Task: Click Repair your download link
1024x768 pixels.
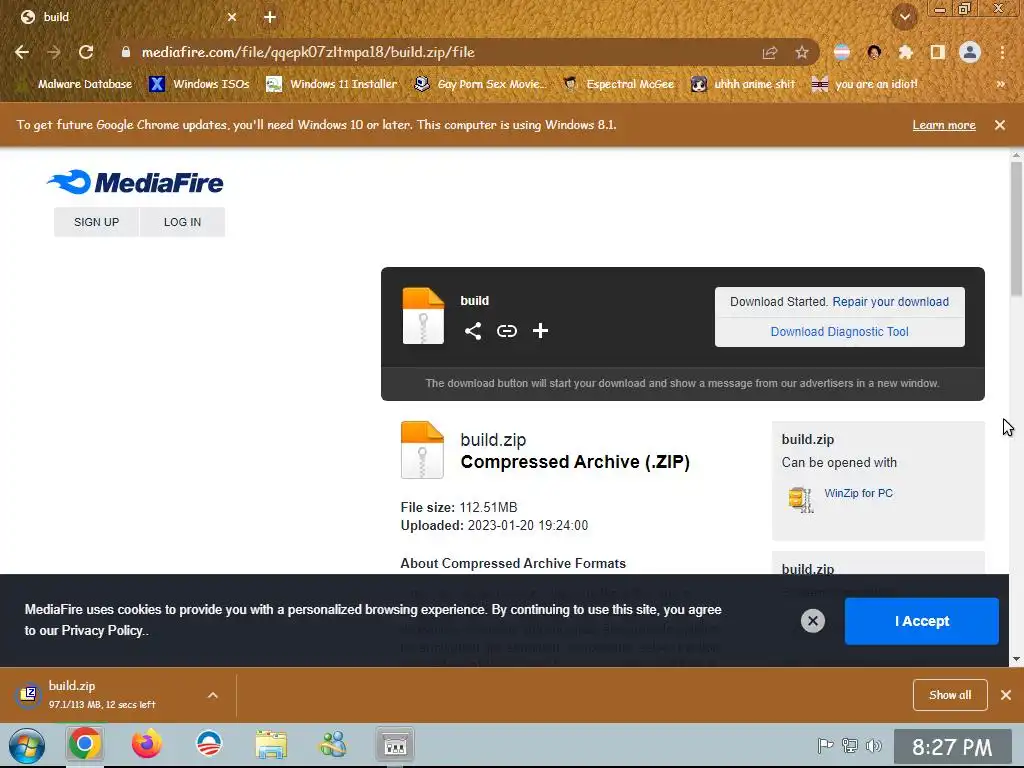Action: (x=890, y=302)
